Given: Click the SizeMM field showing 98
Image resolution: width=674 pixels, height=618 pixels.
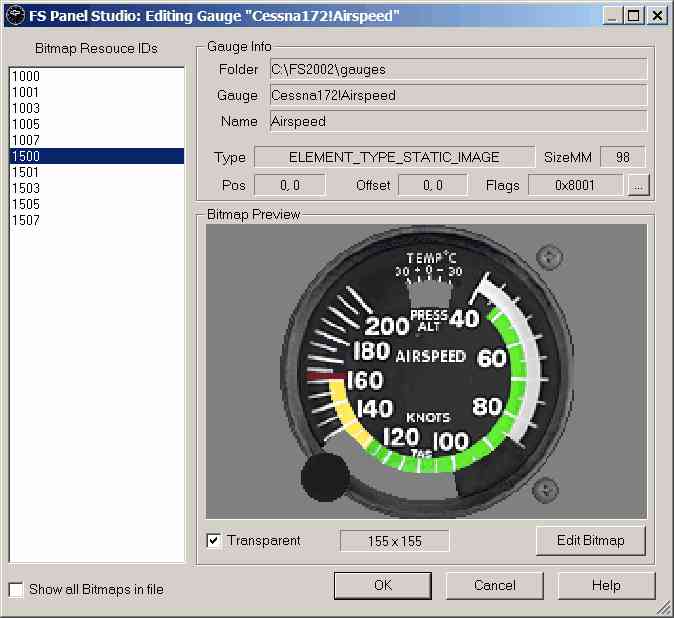Looking at the screenshot, I should pos(623,157).
